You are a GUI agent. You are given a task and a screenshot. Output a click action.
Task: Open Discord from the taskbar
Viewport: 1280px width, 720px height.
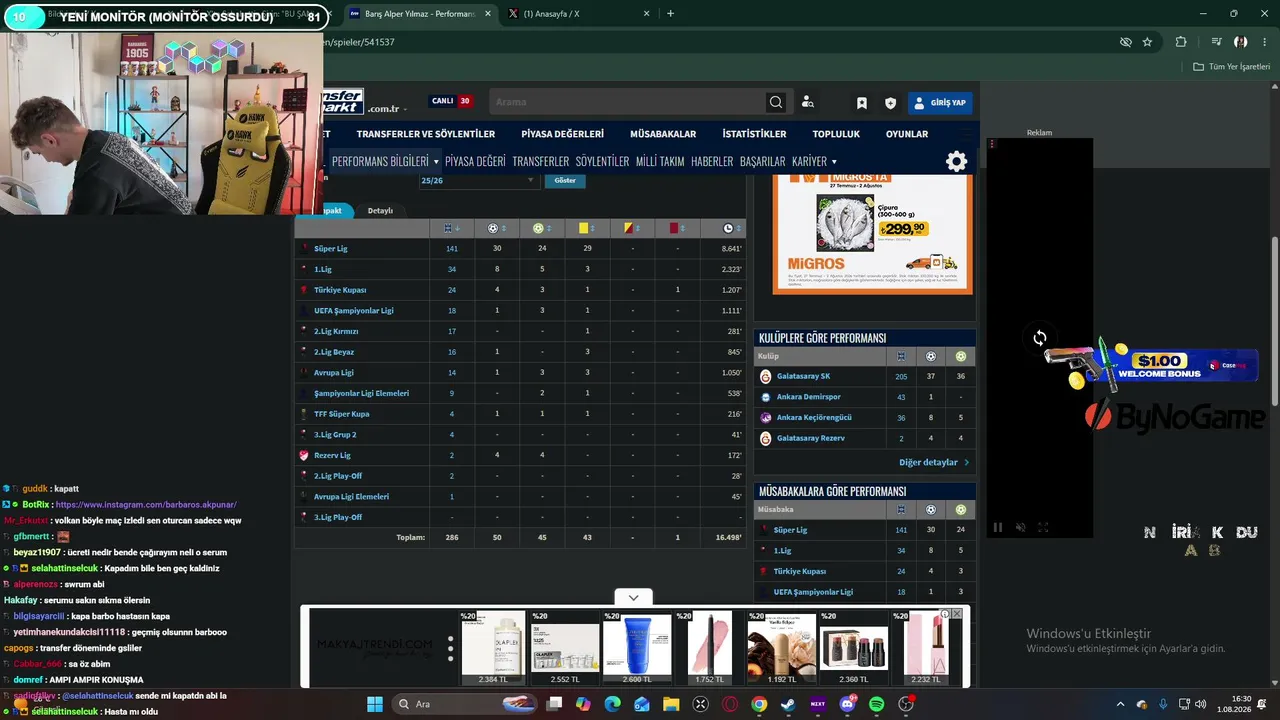pyautogui.click(x=848, y=704)
